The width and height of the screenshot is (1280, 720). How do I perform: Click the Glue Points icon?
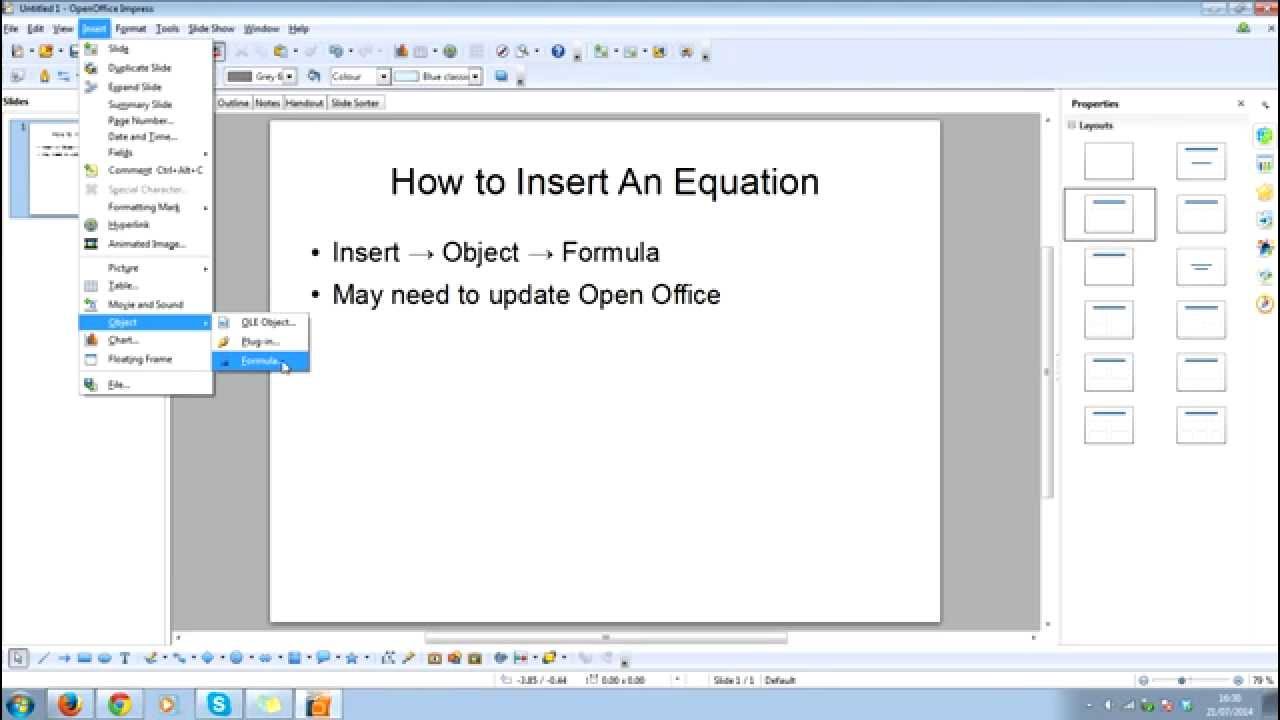point(407,658)
